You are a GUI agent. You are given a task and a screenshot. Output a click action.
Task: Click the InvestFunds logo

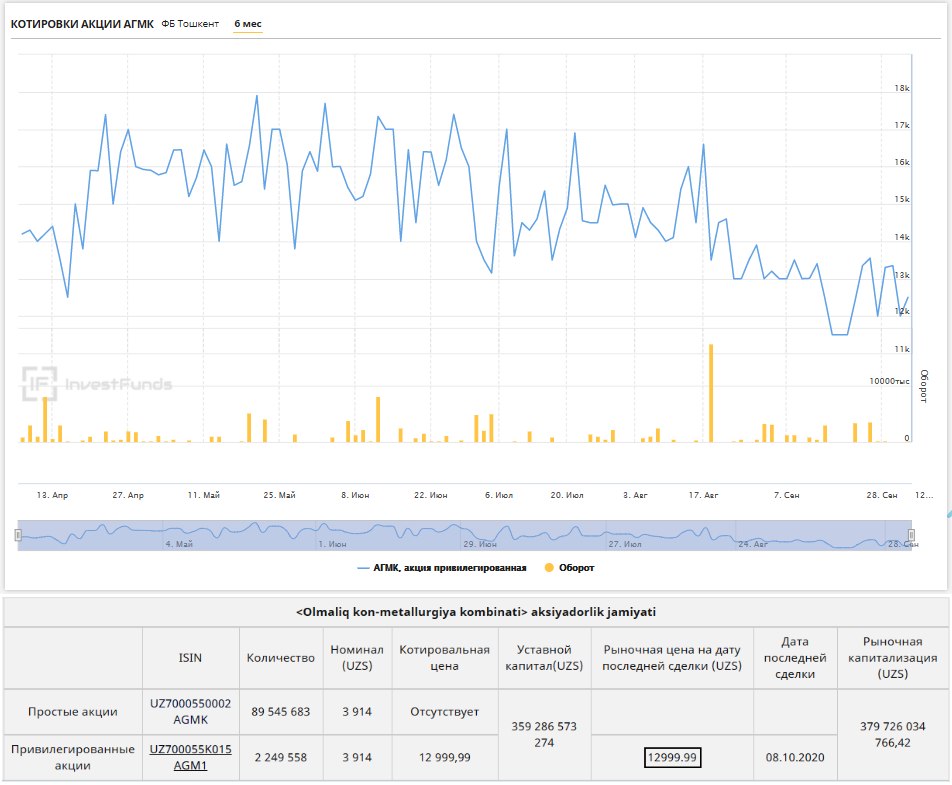97,384
